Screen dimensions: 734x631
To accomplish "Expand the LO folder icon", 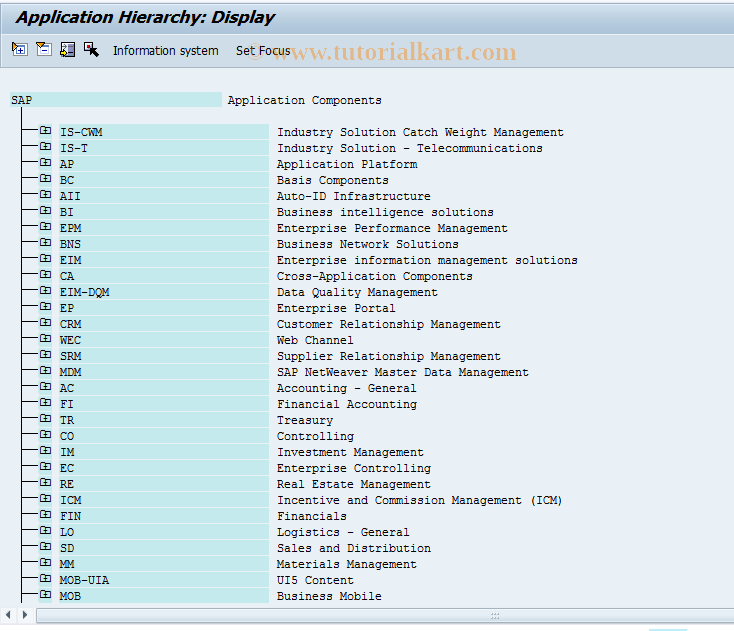I will point(45,530).
